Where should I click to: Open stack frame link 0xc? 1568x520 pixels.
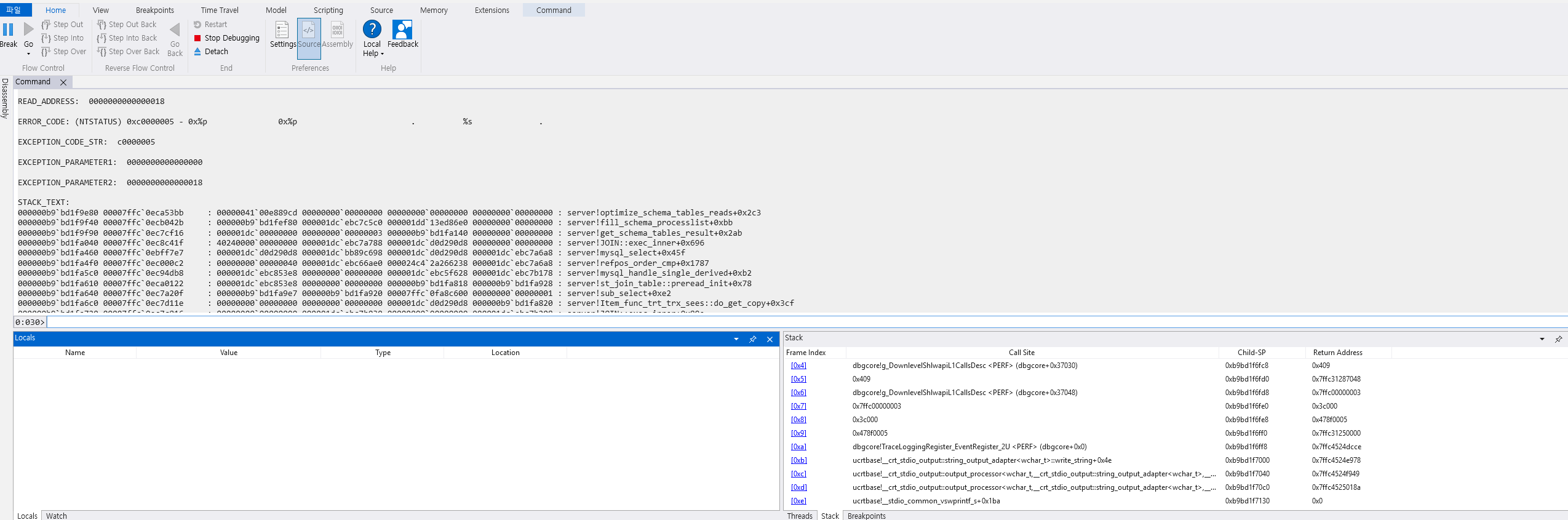pos(798,474)
